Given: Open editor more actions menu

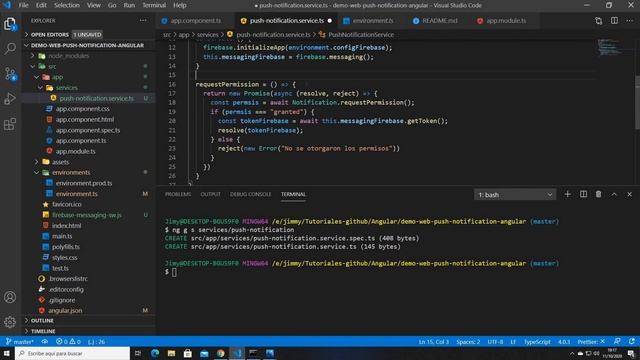Looking at the screenshot, I should point(629,21).
